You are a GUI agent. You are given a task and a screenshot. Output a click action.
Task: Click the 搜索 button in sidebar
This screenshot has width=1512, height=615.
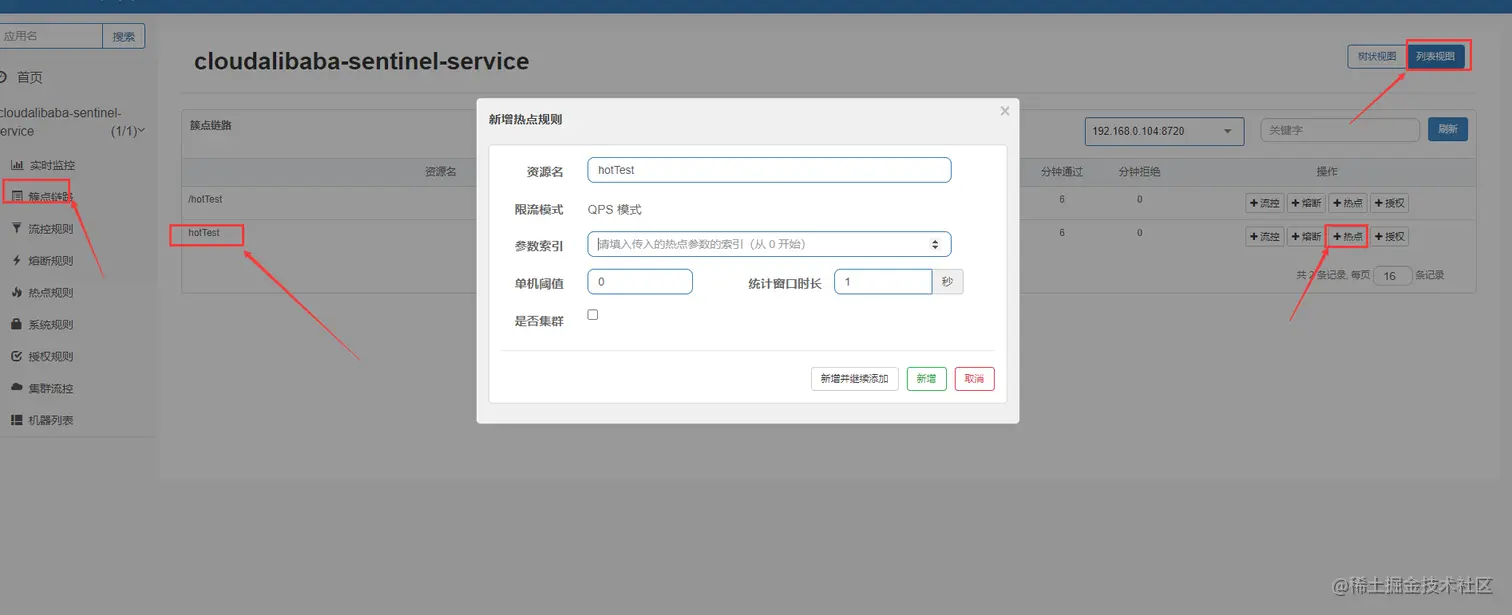(x=124, y=36)
